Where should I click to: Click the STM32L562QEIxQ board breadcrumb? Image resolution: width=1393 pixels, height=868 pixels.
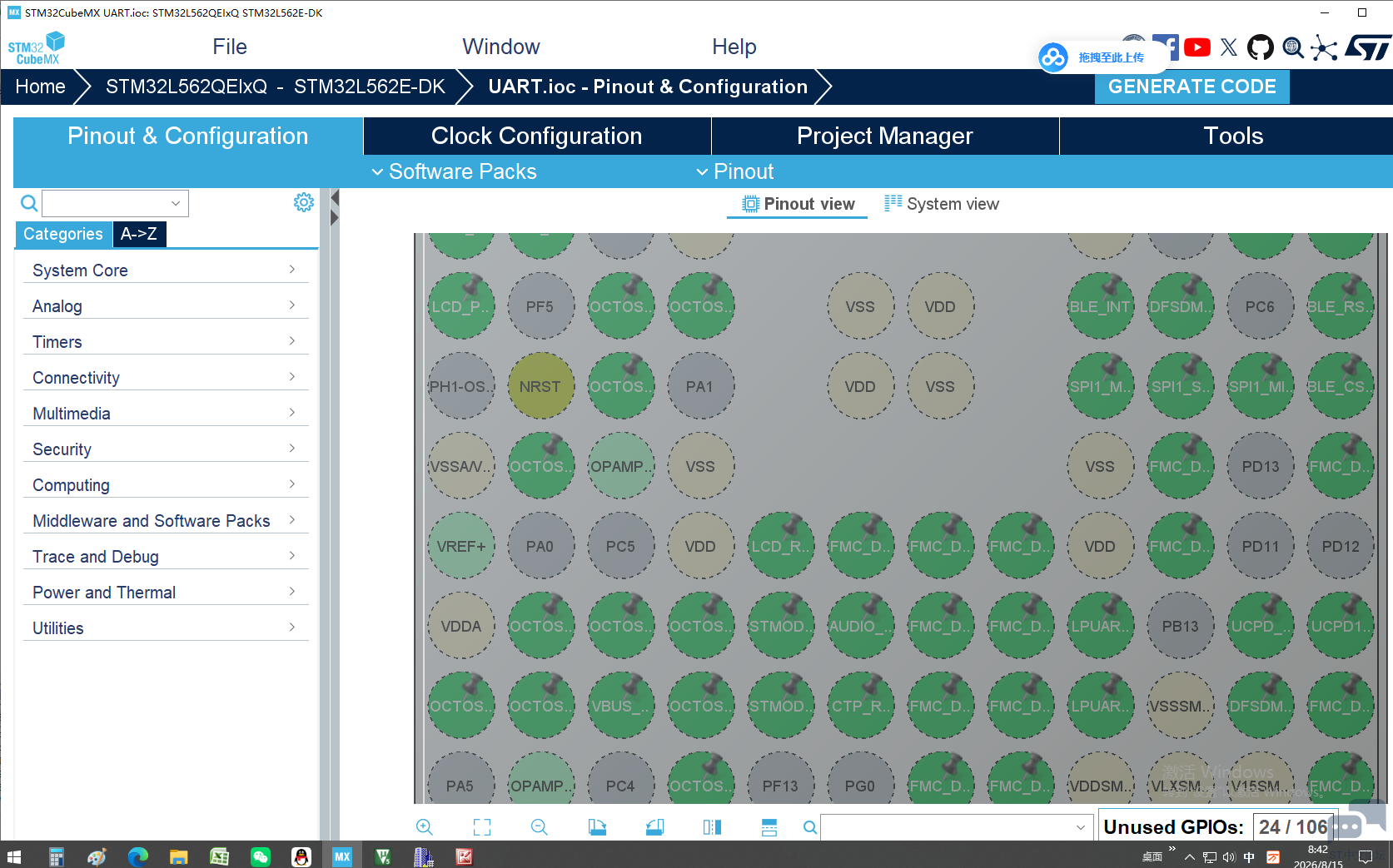click(276, 87)
